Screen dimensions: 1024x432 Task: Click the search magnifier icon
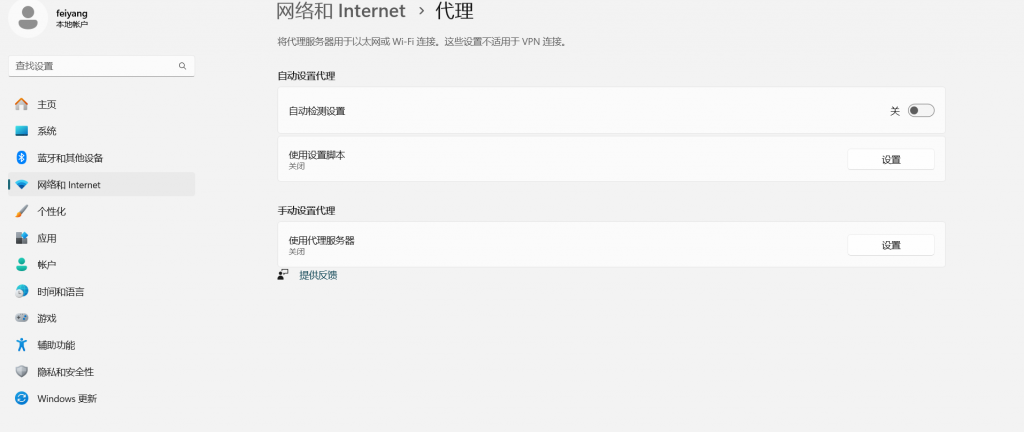182,66
